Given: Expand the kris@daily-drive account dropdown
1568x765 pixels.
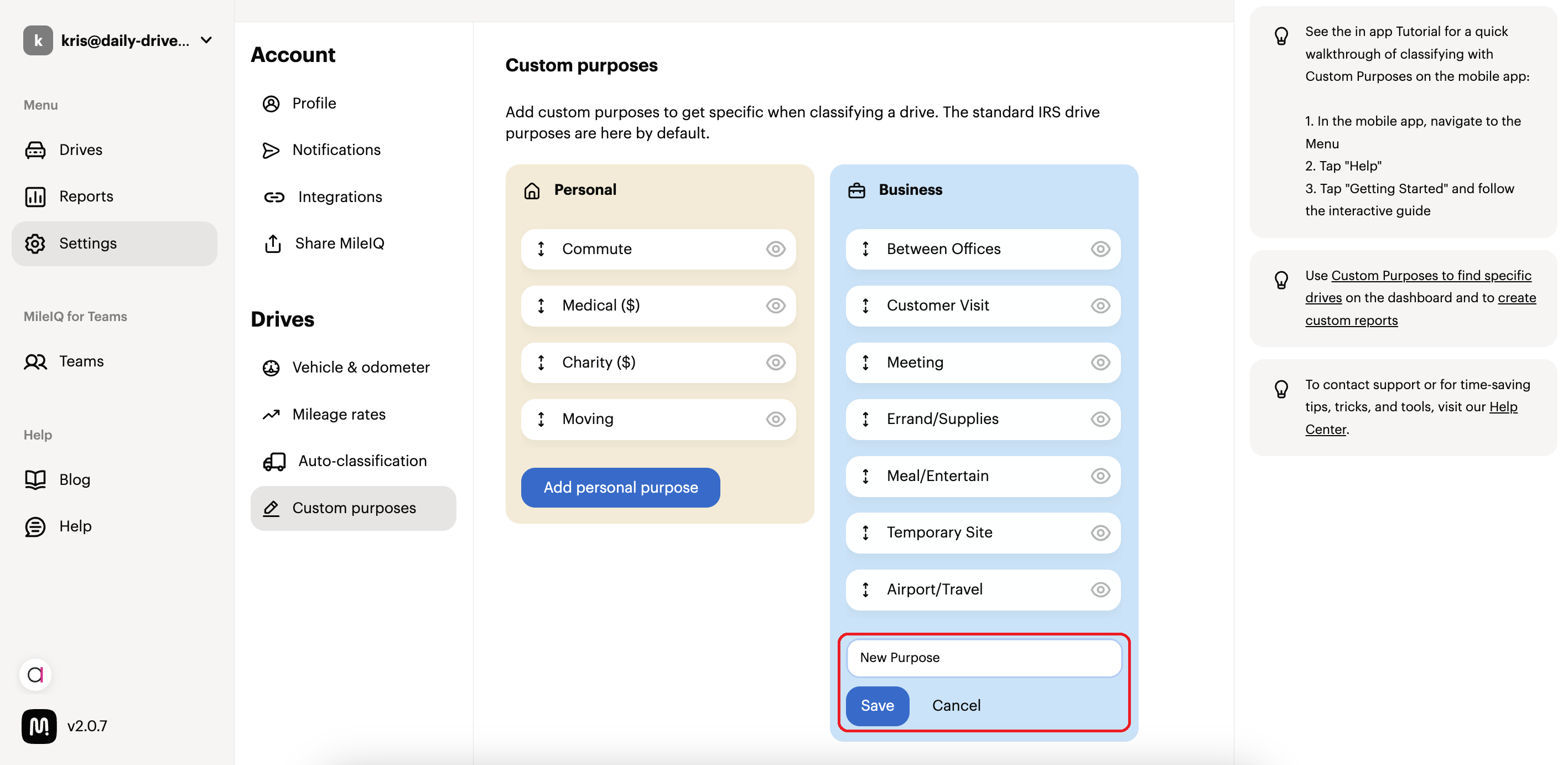Looking at the screenshot, I should [x=206, y=40].
